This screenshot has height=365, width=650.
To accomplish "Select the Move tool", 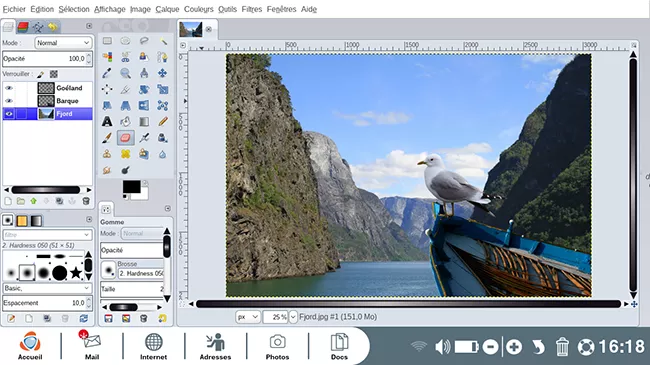I will pyautogui.click(x=162, y=73).
